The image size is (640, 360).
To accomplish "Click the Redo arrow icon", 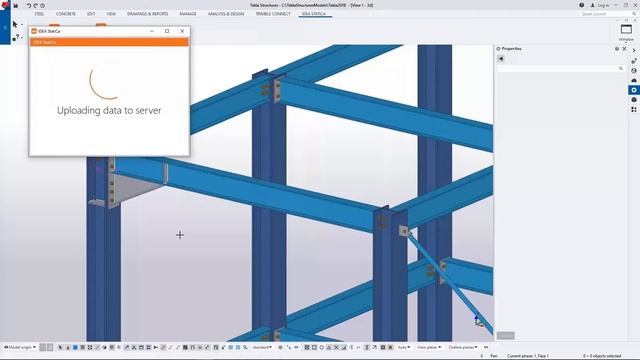I will pyautogui.click(x=36, y=6).
